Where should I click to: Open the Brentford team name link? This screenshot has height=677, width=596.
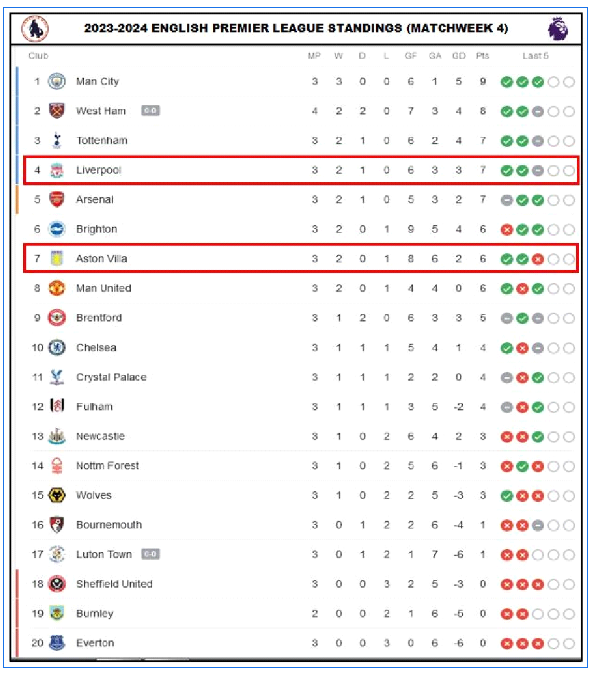[99, 318]
